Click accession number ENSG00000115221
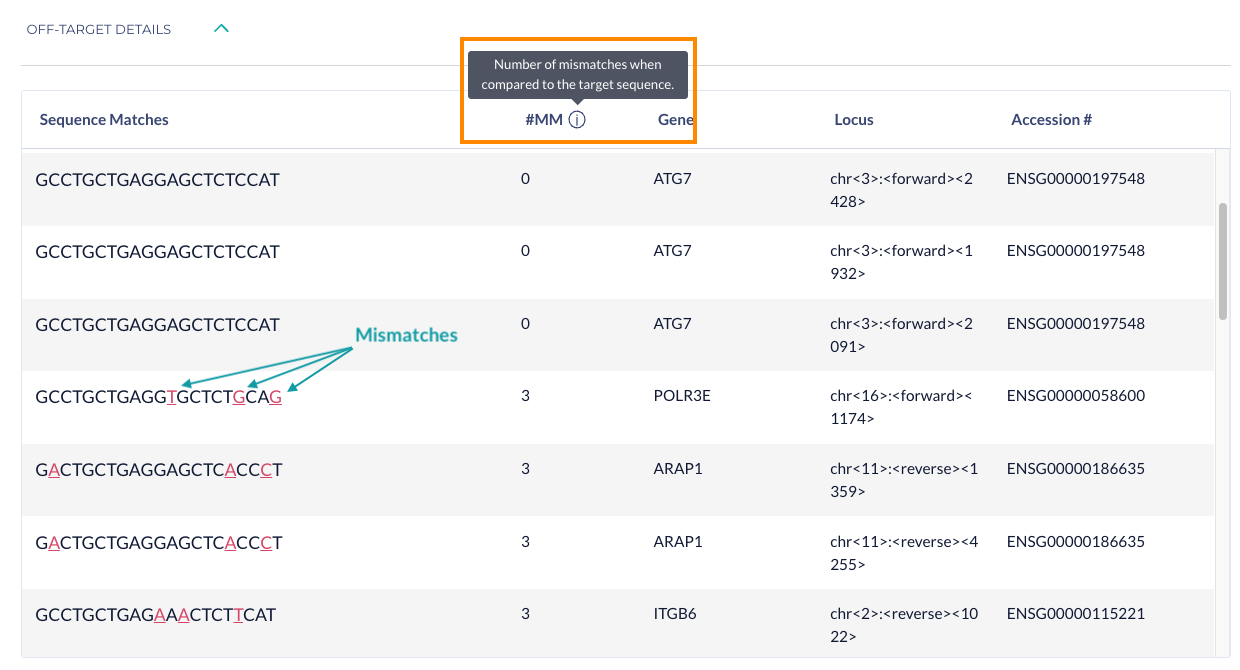This screenshot has height=670, width=1240. (1075, 614)
